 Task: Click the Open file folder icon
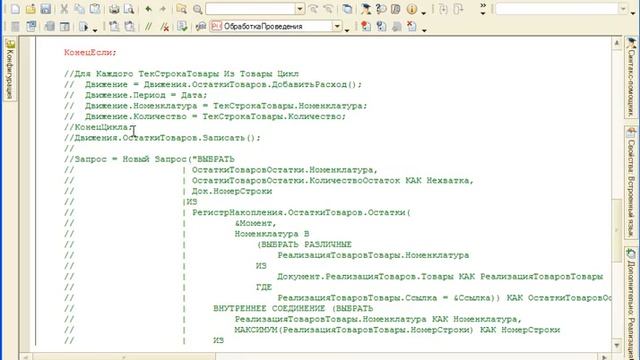tap(30, 9)
